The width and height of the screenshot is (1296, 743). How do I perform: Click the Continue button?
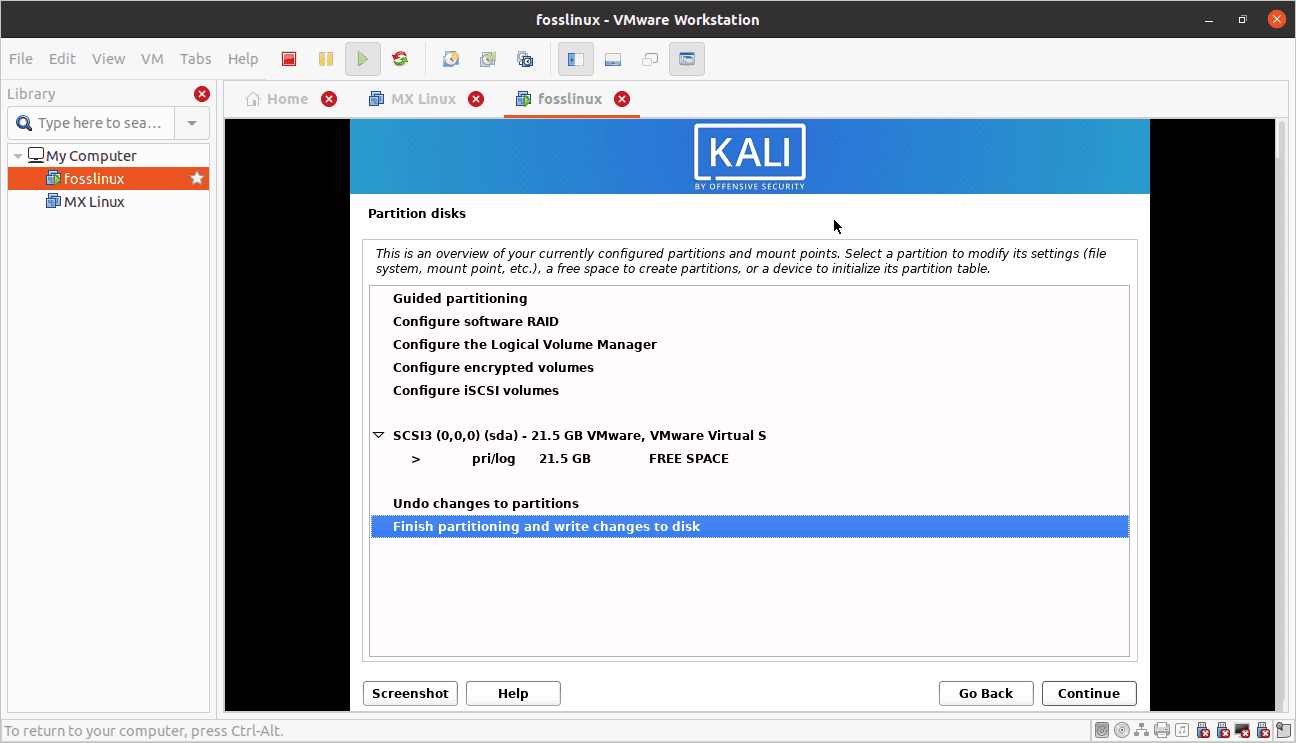click(1089, 693)
